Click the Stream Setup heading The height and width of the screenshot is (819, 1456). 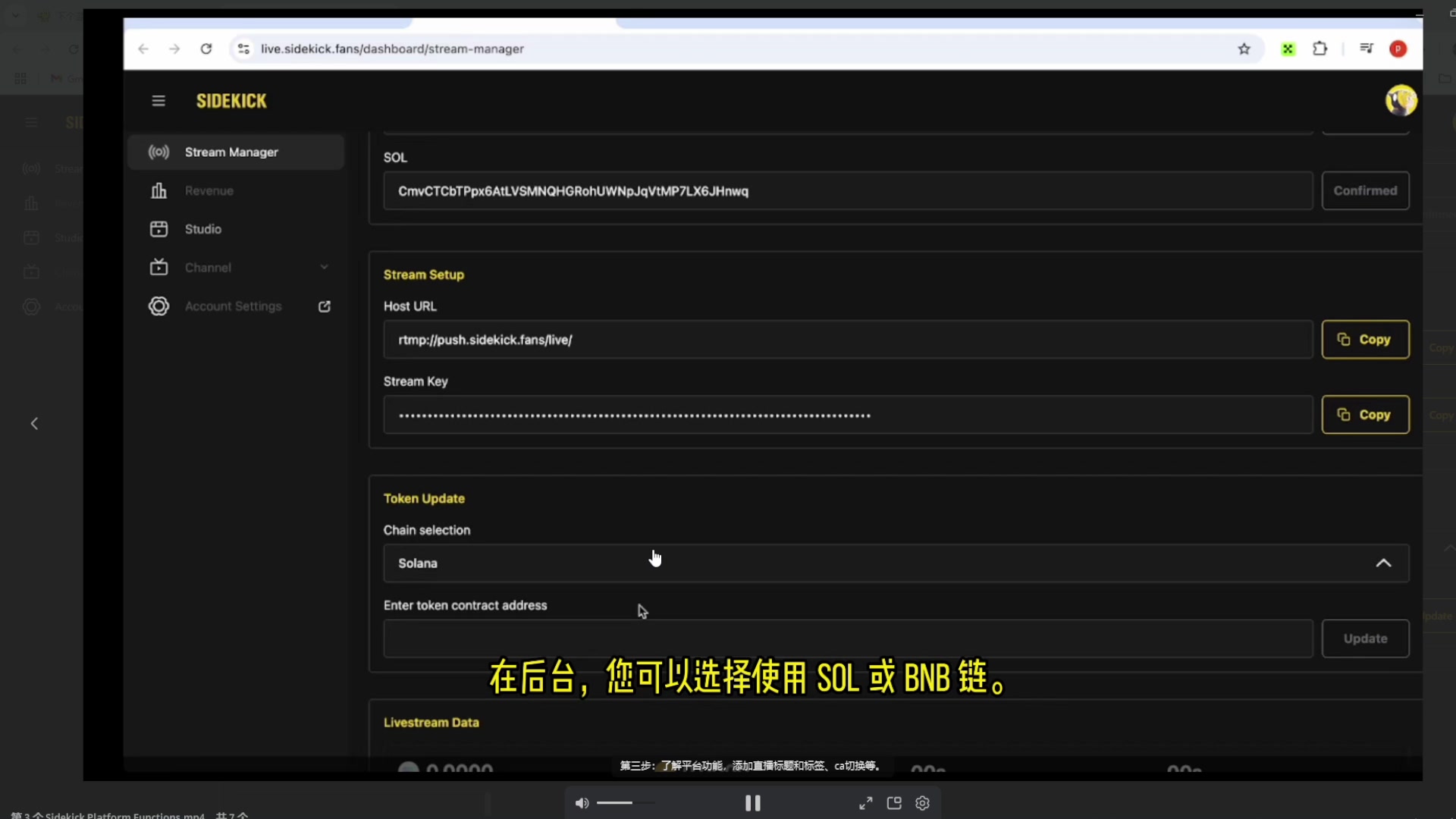pos(424,275)
